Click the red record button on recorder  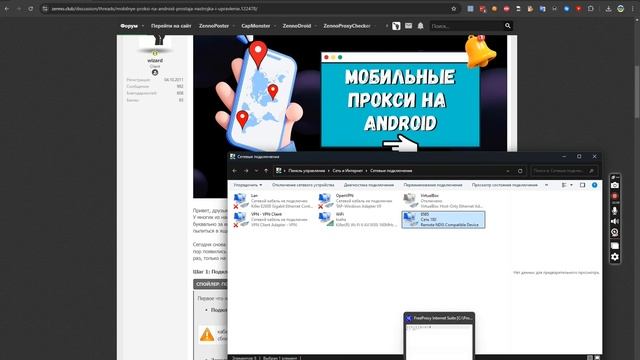[615, 196]
